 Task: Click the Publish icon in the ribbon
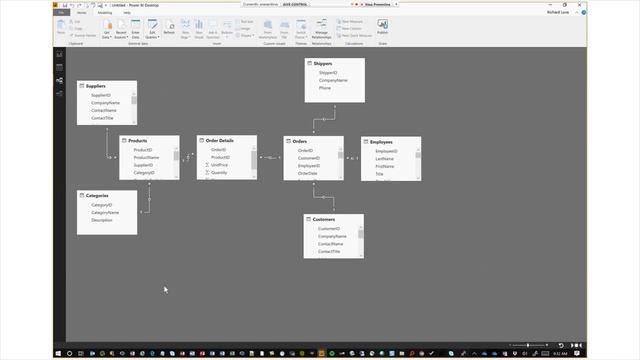(382, 24)
